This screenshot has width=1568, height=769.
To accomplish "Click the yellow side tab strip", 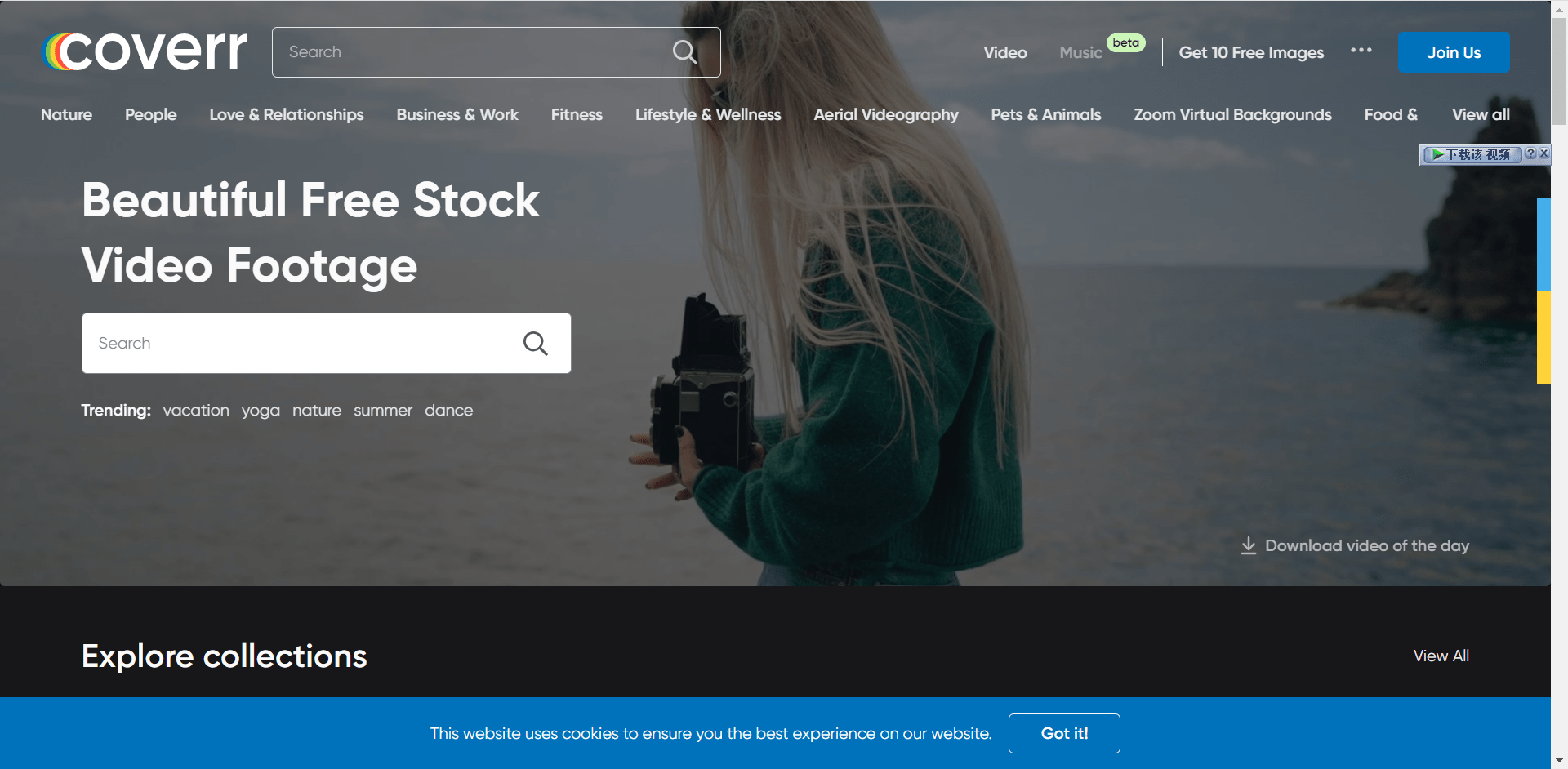I will 1543,338.
